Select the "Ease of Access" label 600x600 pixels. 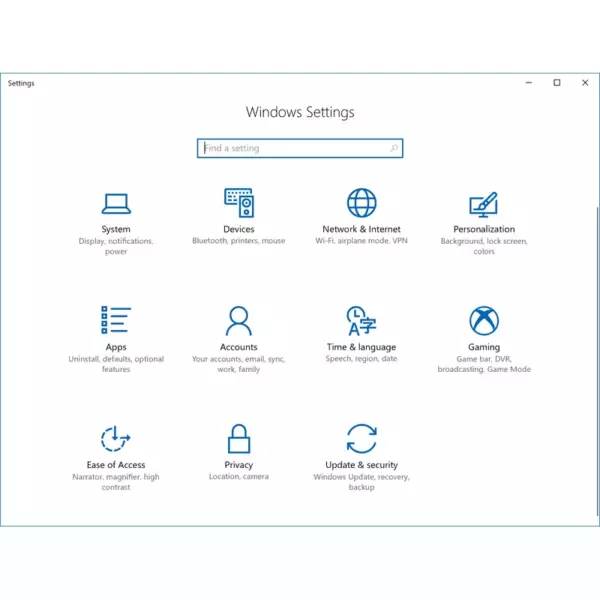(x=116, y=465)
